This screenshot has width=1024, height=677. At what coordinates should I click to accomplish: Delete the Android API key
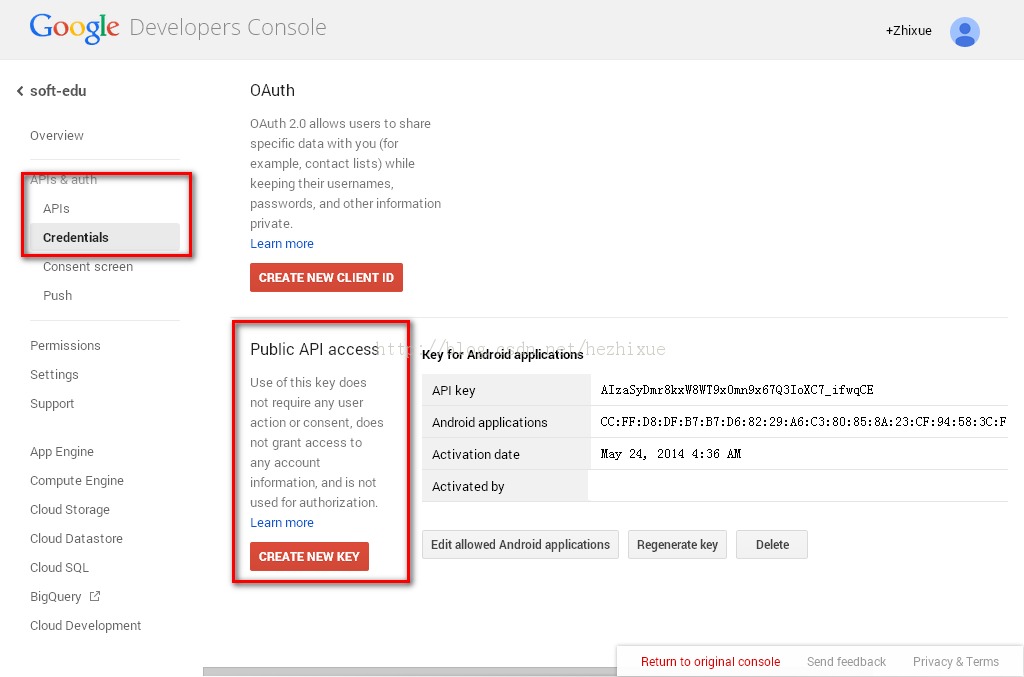(x=772, y=544)
